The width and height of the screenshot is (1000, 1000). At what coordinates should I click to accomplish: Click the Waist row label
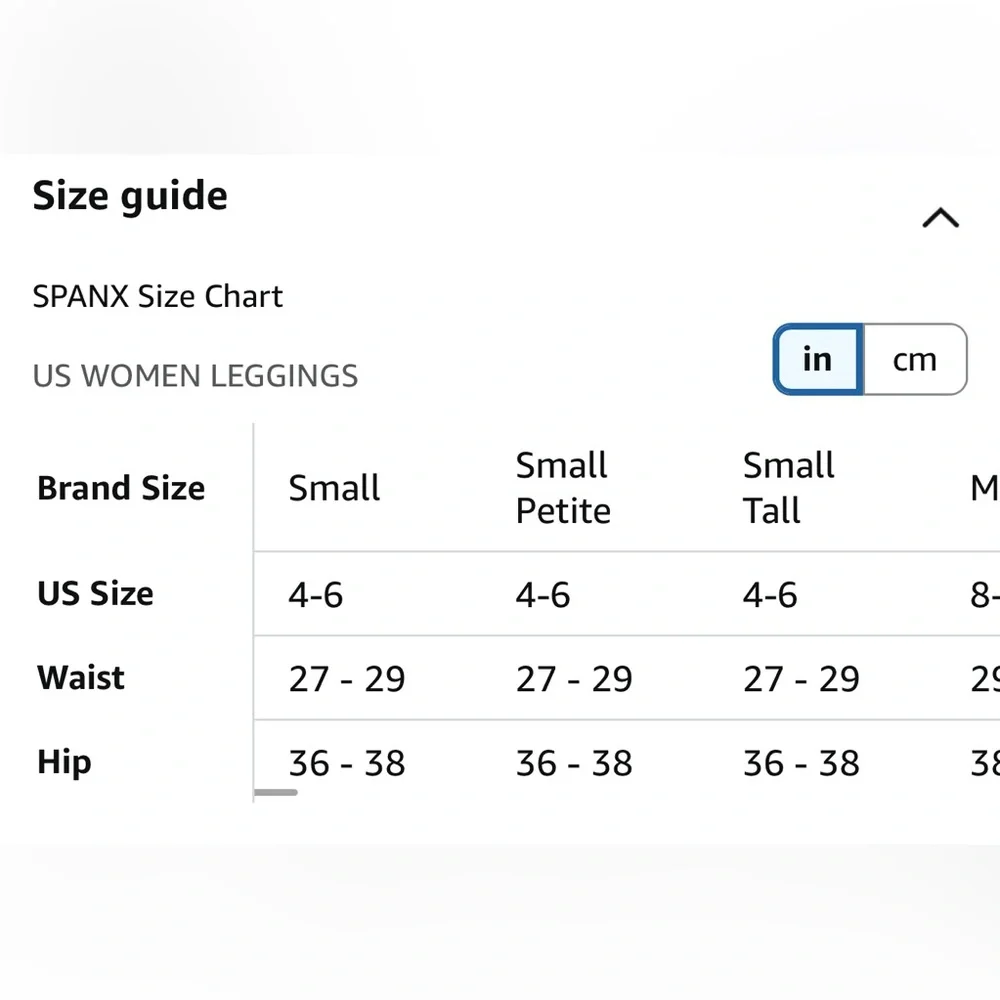coord(81,678)
